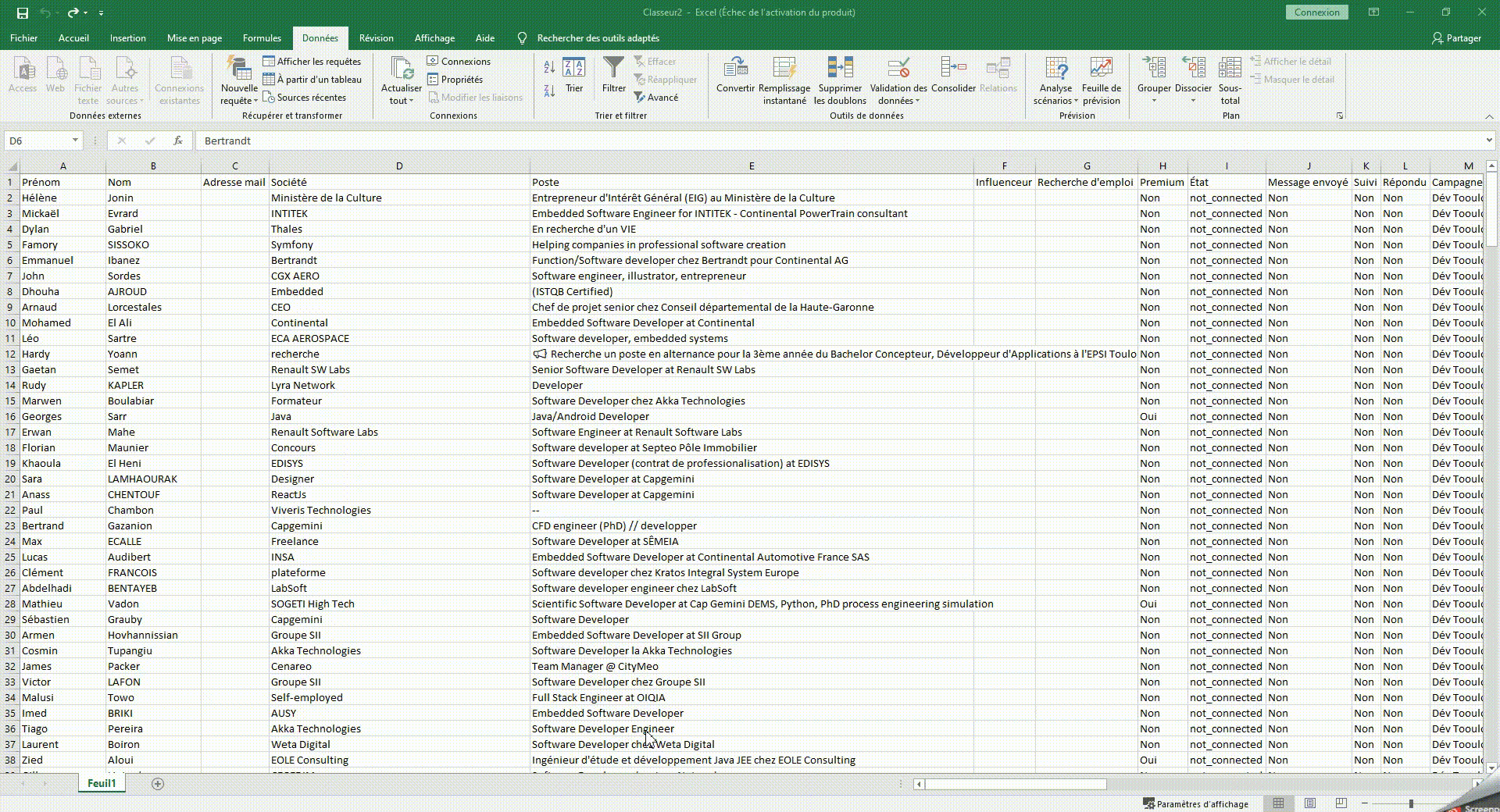
Task: Run Remplissage instantané
Action: coord(784,80)
